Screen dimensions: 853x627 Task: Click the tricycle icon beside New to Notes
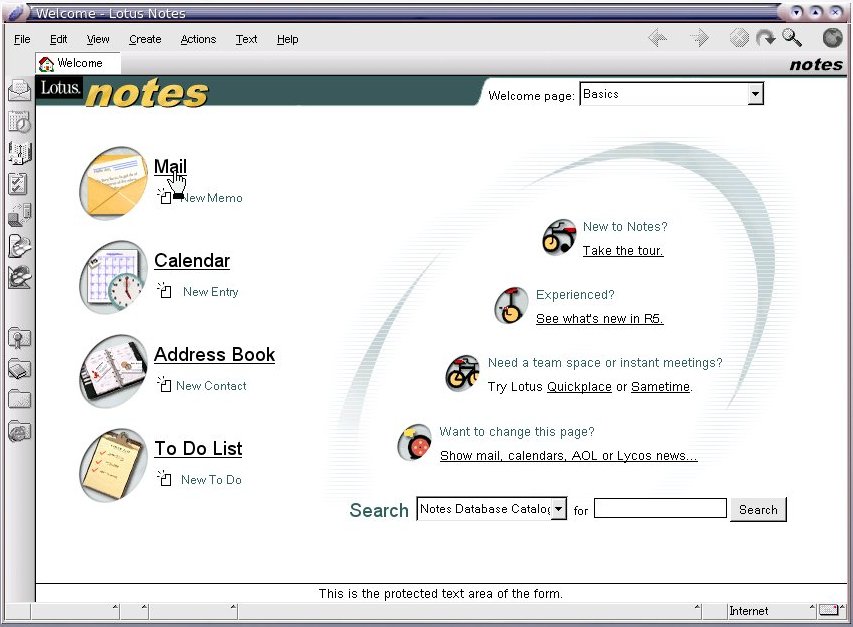point(559,238)
